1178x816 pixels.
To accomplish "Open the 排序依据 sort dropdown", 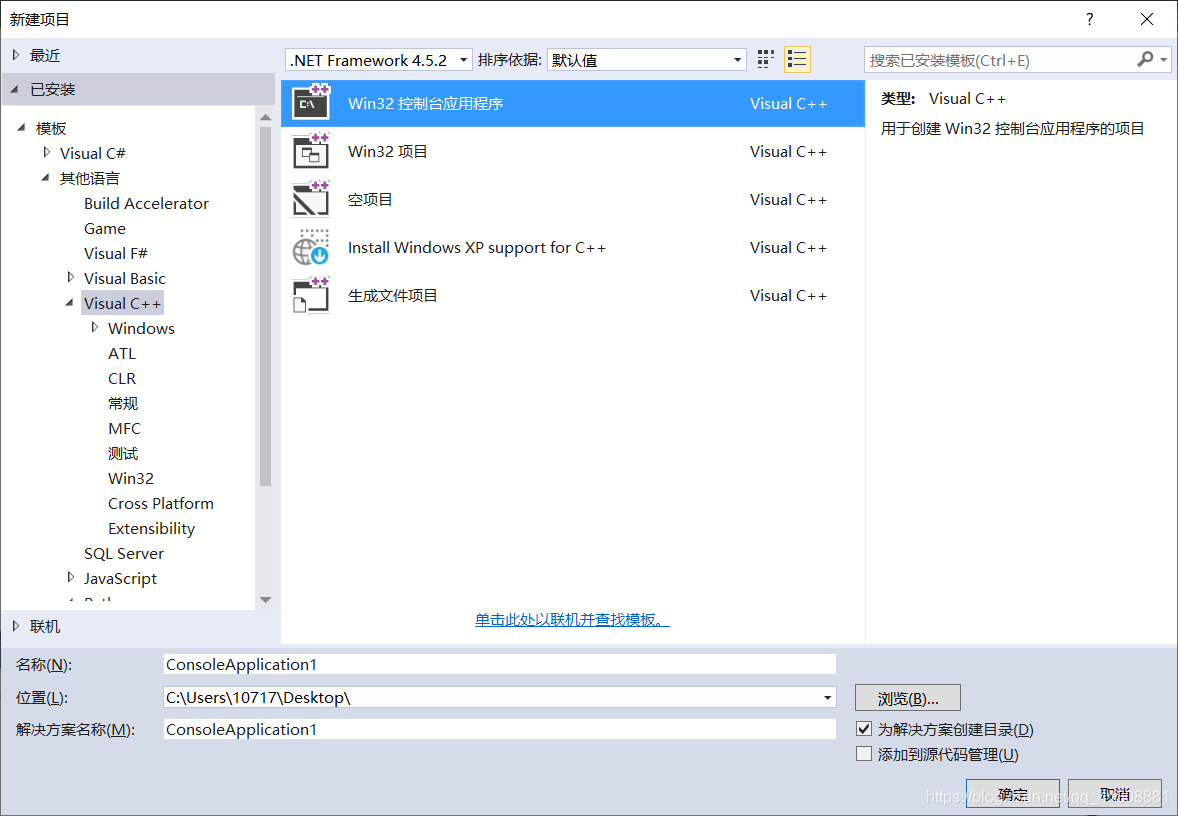I will [646, 59].
